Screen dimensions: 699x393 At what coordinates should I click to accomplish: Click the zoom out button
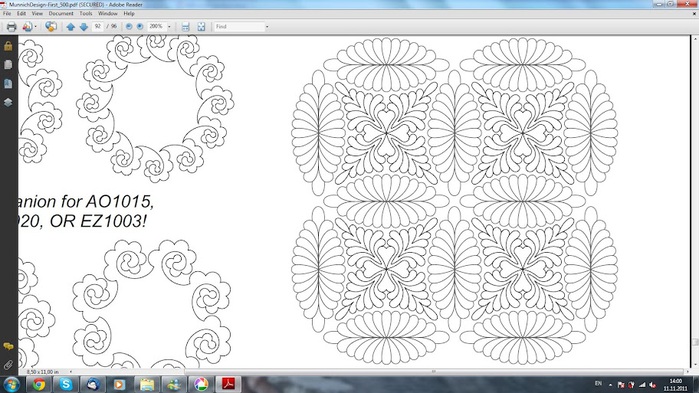coord(129,27)
